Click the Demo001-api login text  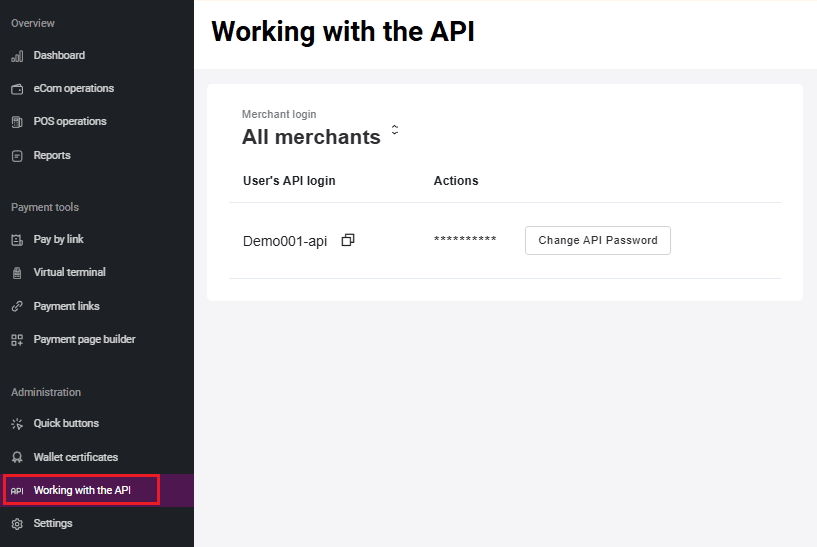pos(285,241)
